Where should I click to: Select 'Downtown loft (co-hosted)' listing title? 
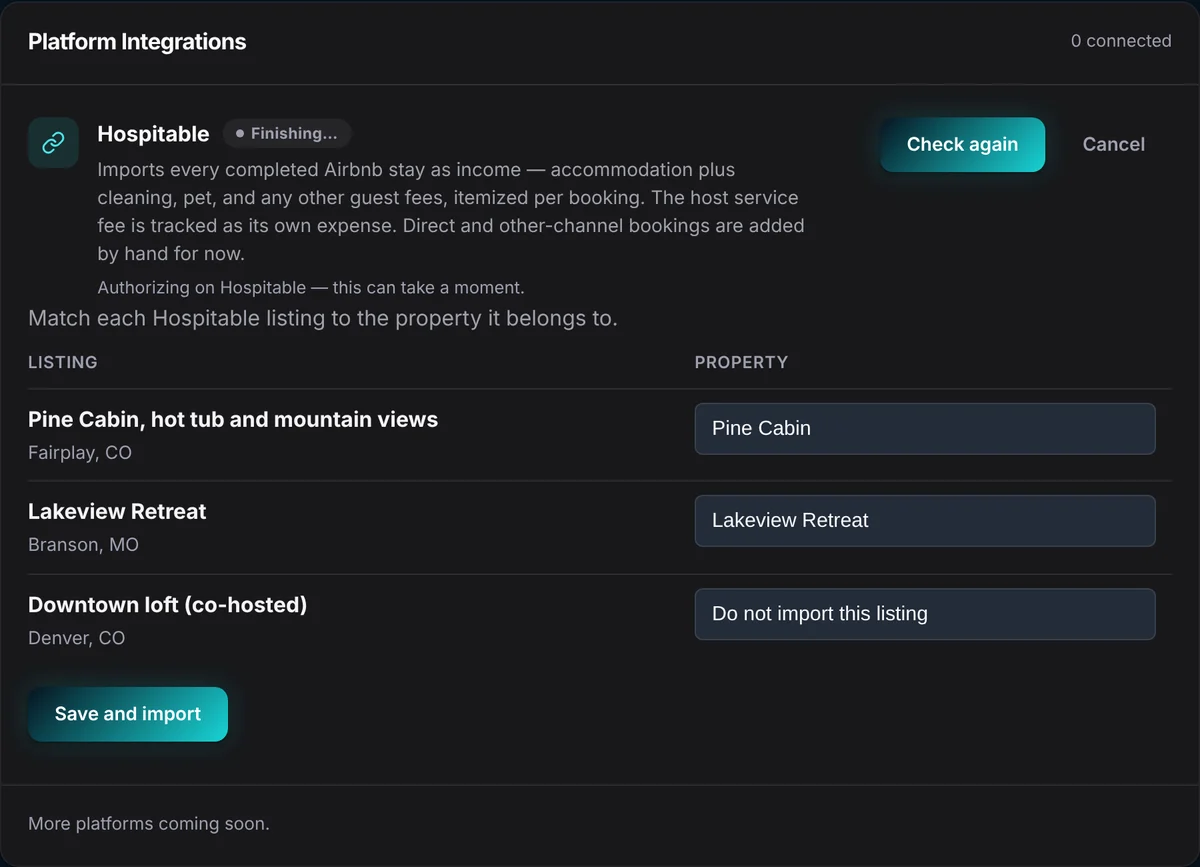pos(168,605)
